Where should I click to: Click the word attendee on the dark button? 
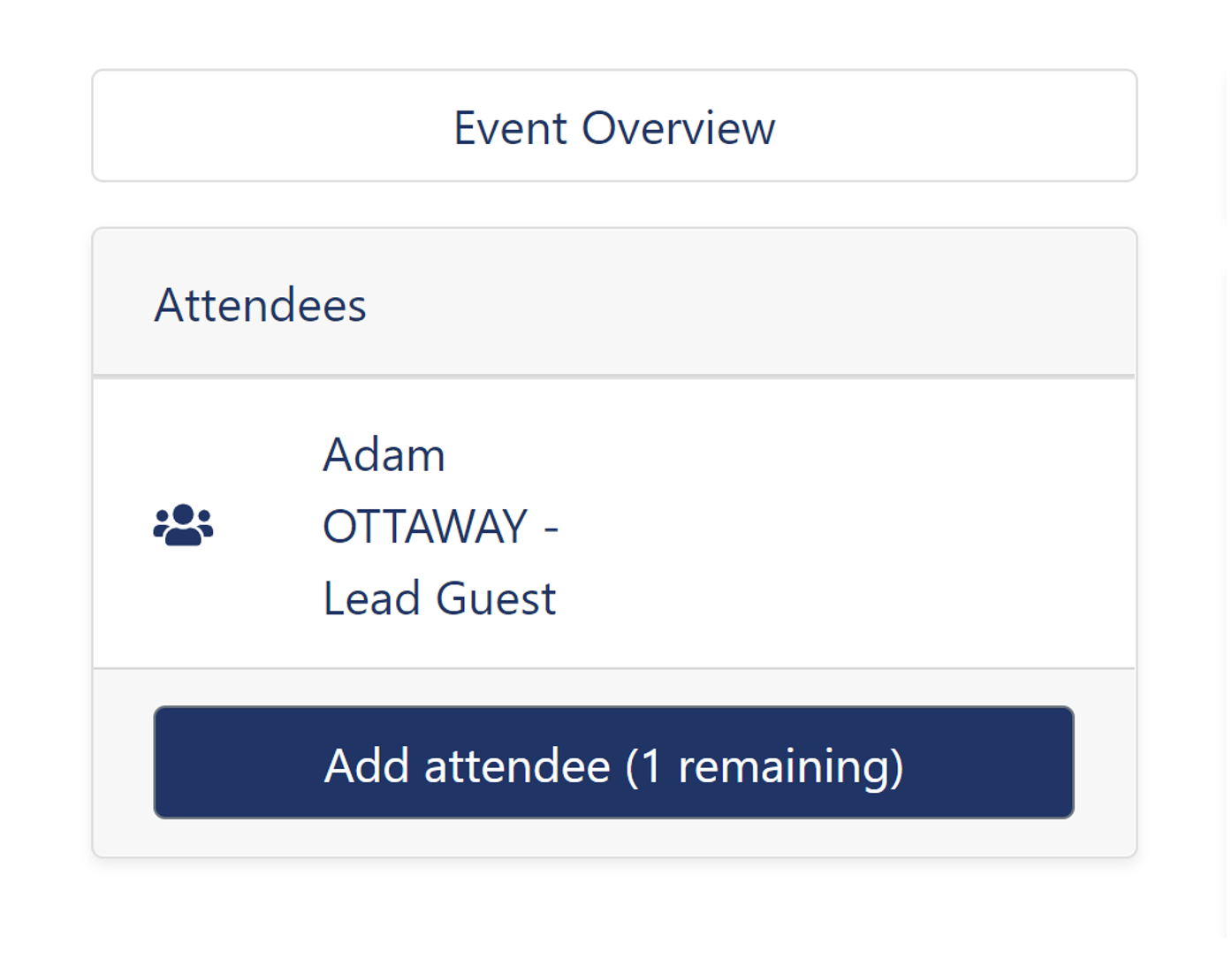tap(517, 765)
